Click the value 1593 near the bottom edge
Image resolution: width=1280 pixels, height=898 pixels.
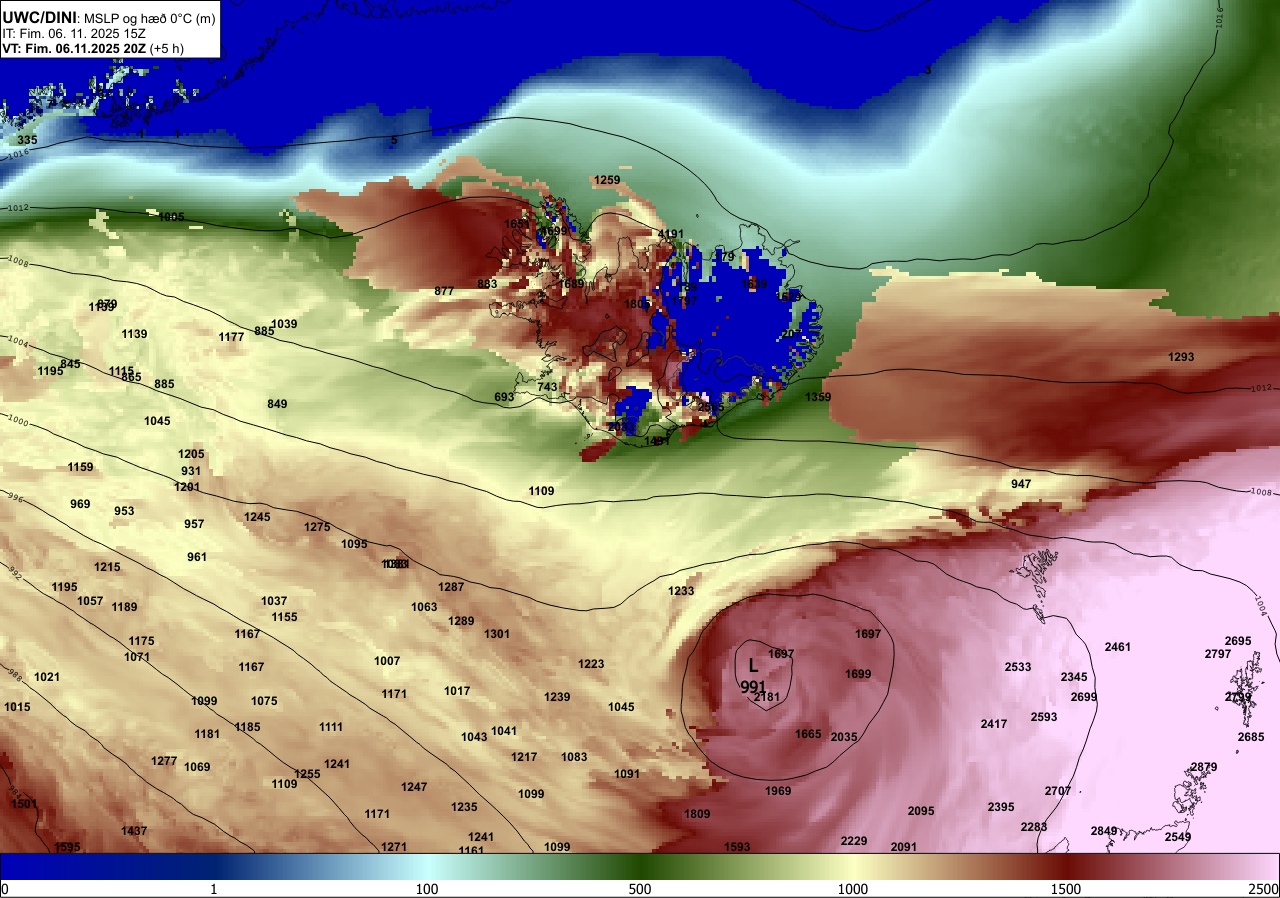737,847
